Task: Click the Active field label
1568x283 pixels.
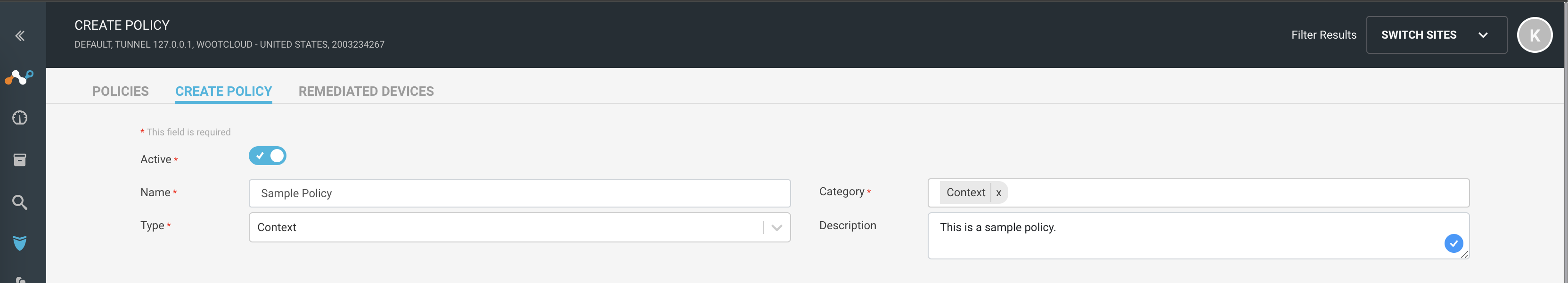Action: coord(156,160)
